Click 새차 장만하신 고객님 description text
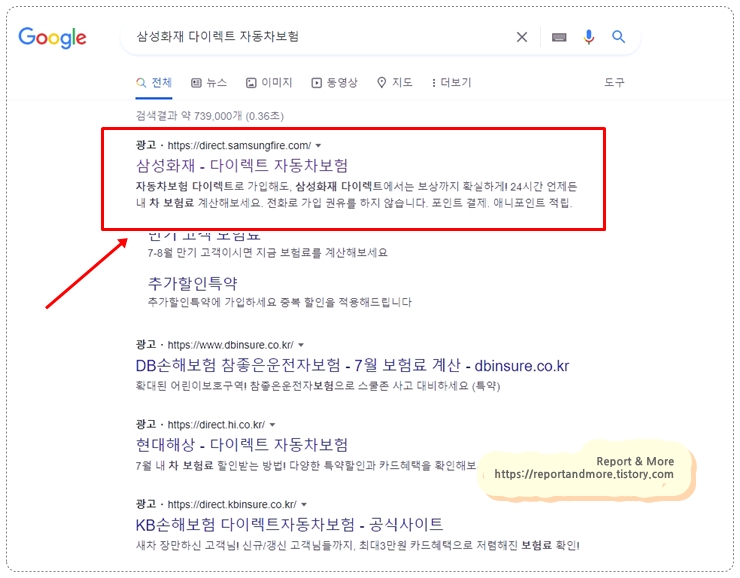740x578 pixels. coord(357,545)
